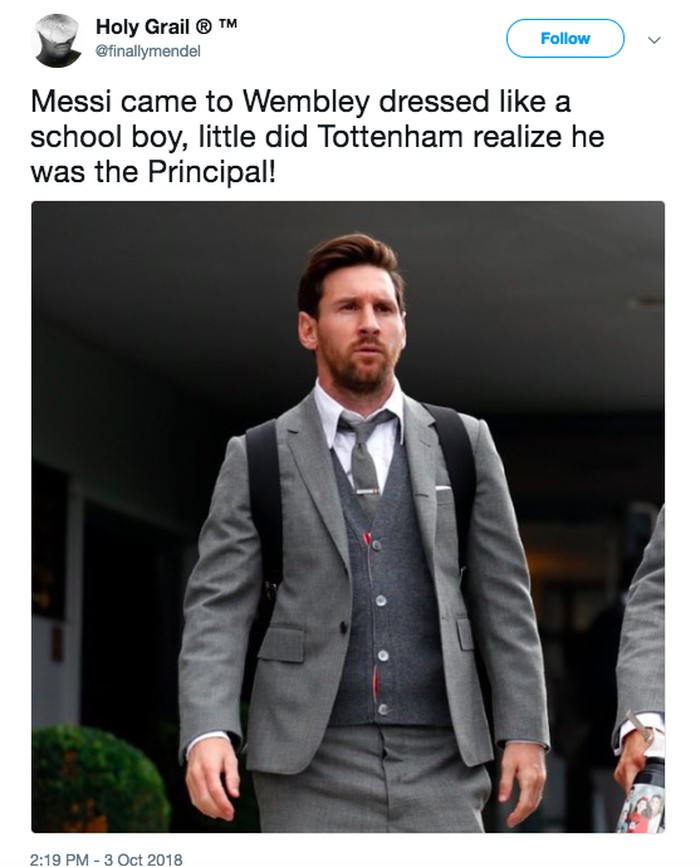The image size is (700, 867).
Task: Visit the @finallymendel handle link
Action: click(x=148, y=51)
